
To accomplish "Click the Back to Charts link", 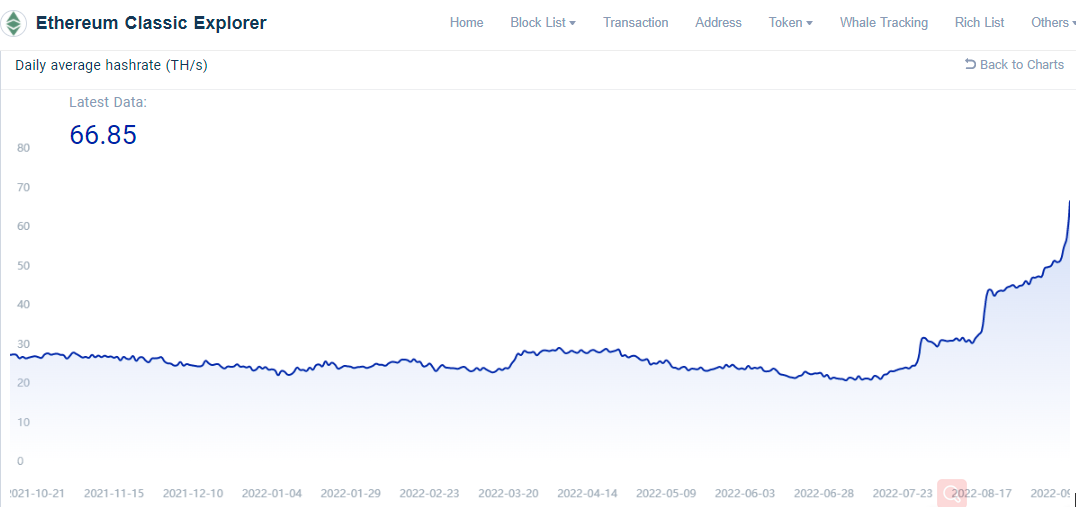I will tap(1021, 64).
